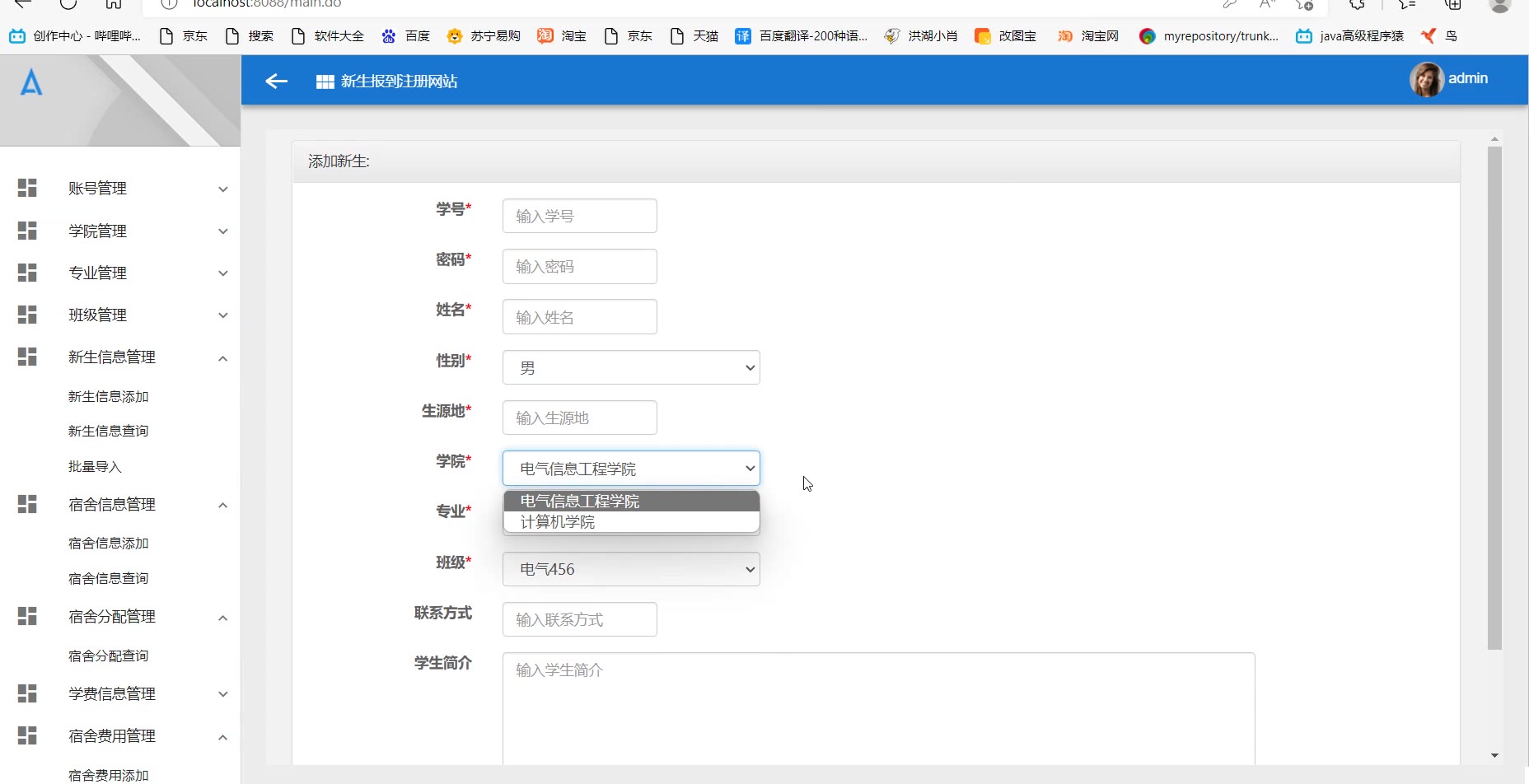1529x784 pixels.
Task: Click the 宿舍分配管理 sidebar grid icon
Action: 27,616
